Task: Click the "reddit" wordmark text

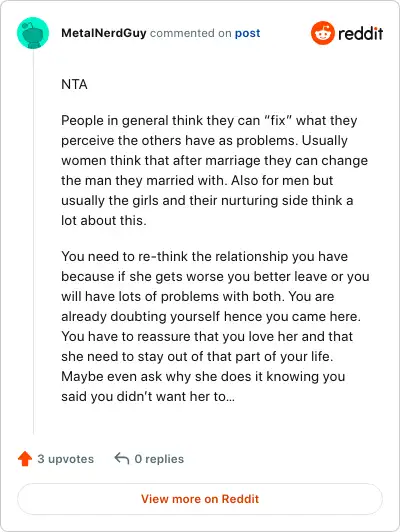Action: point(360,33)
